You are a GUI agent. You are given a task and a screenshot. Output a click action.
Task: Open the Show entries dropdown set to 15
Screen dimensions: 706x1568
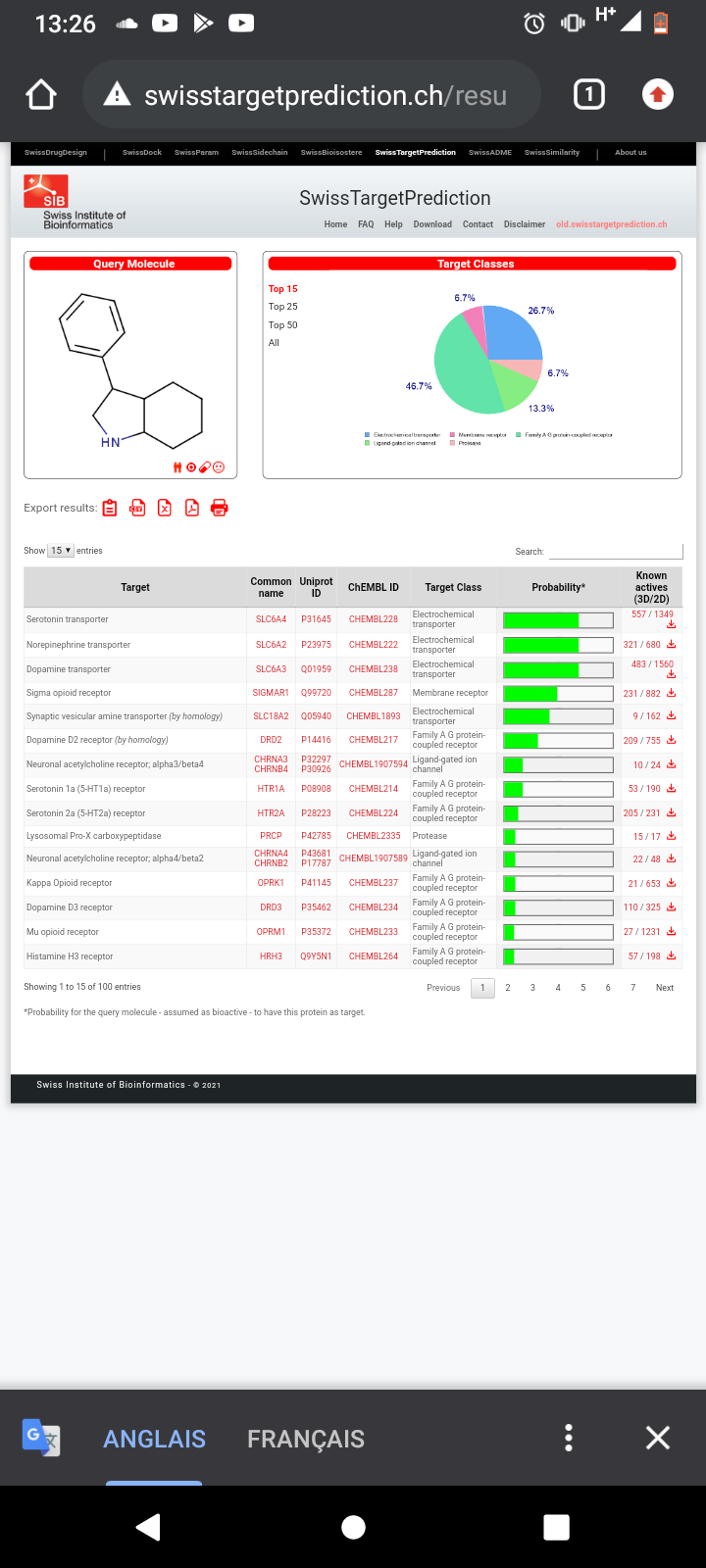(62, 551)
